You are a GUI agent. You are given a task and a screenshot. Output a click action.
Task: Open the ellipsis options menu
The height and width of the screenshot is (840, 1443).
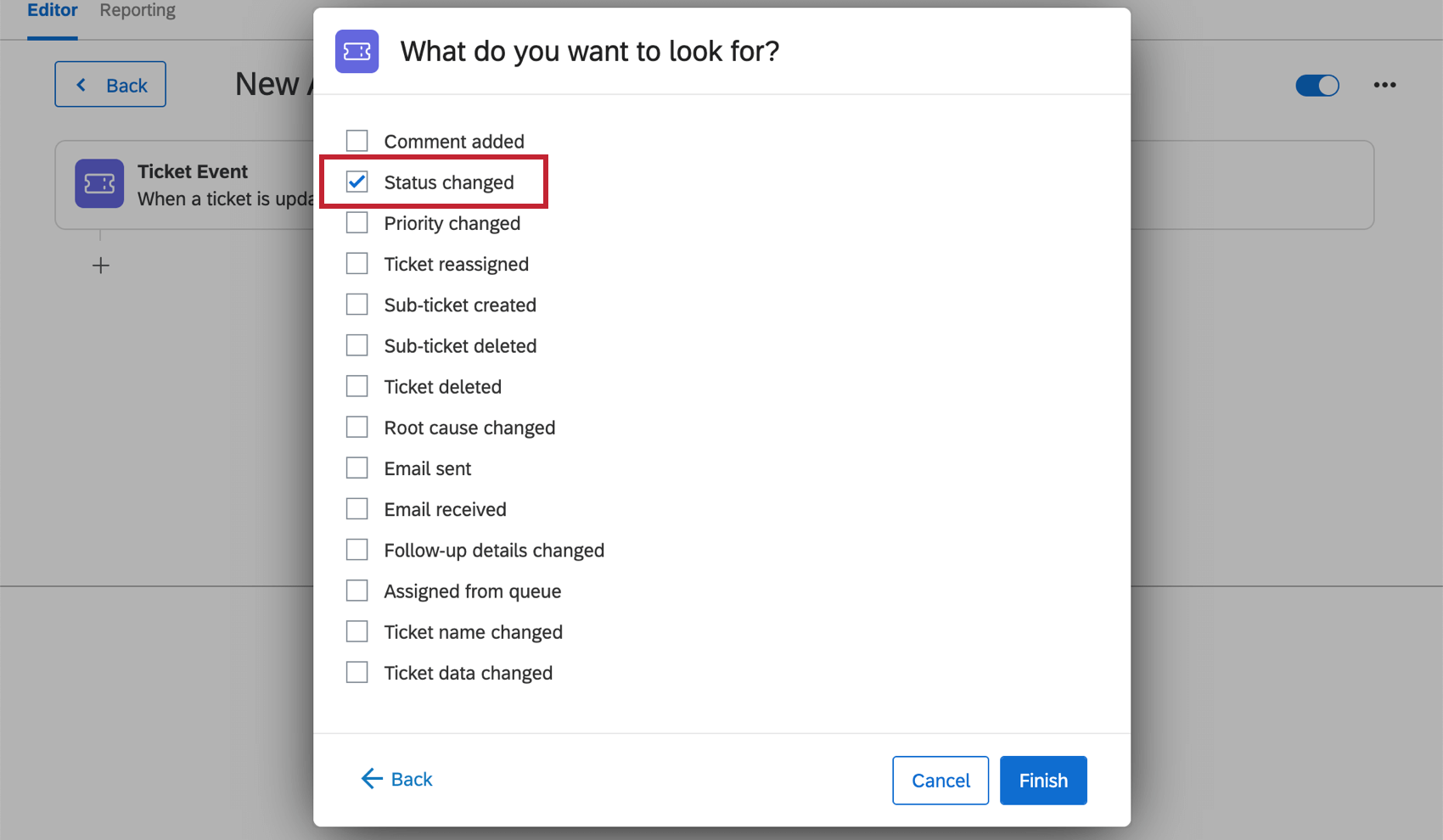1384,84
